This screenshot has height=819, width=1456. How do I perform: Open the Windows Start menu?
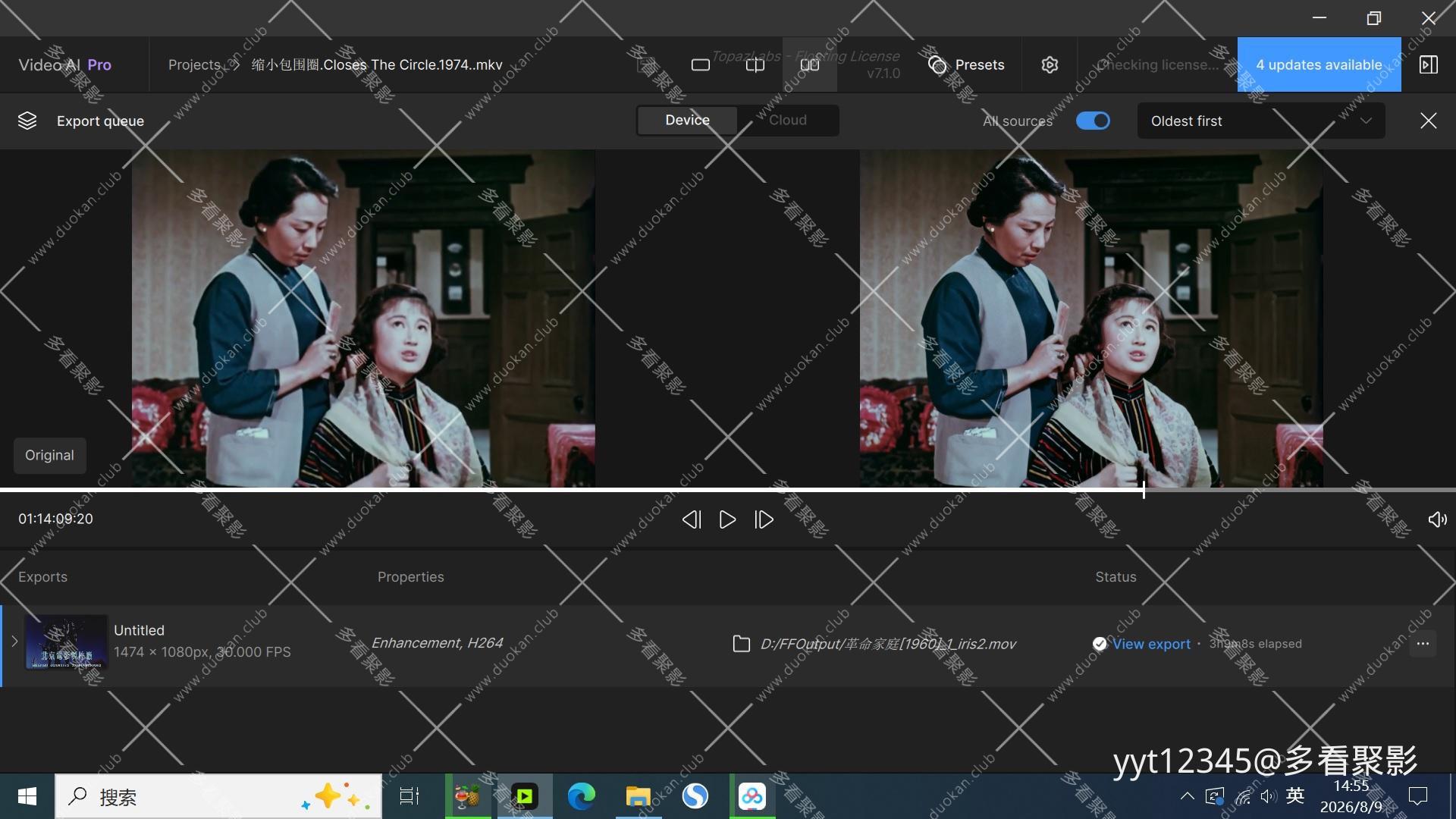(x=27, y=796)
